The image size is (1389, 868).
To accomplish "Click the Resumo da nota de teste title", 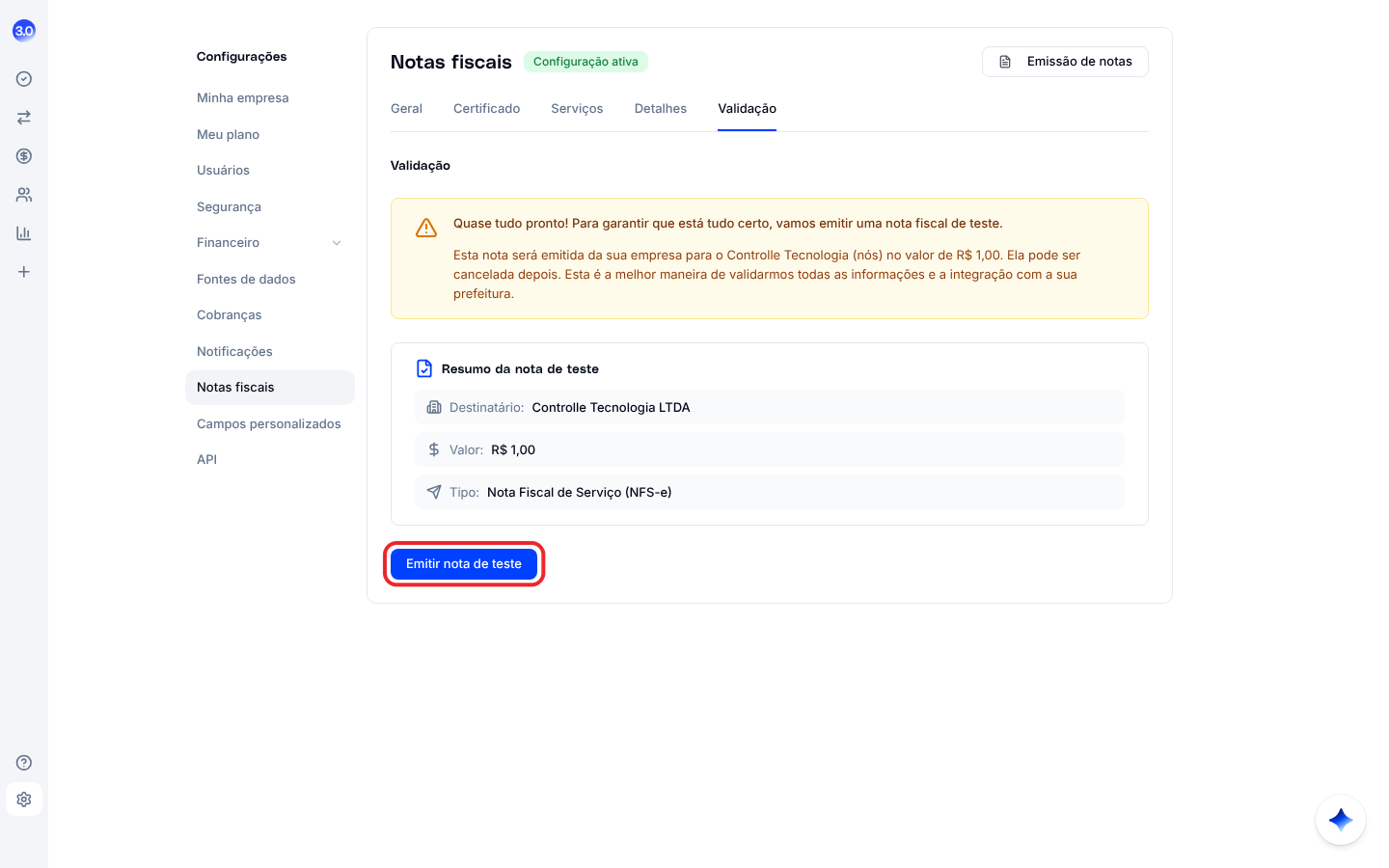I will pyautogui.click(x=520, y=369).
